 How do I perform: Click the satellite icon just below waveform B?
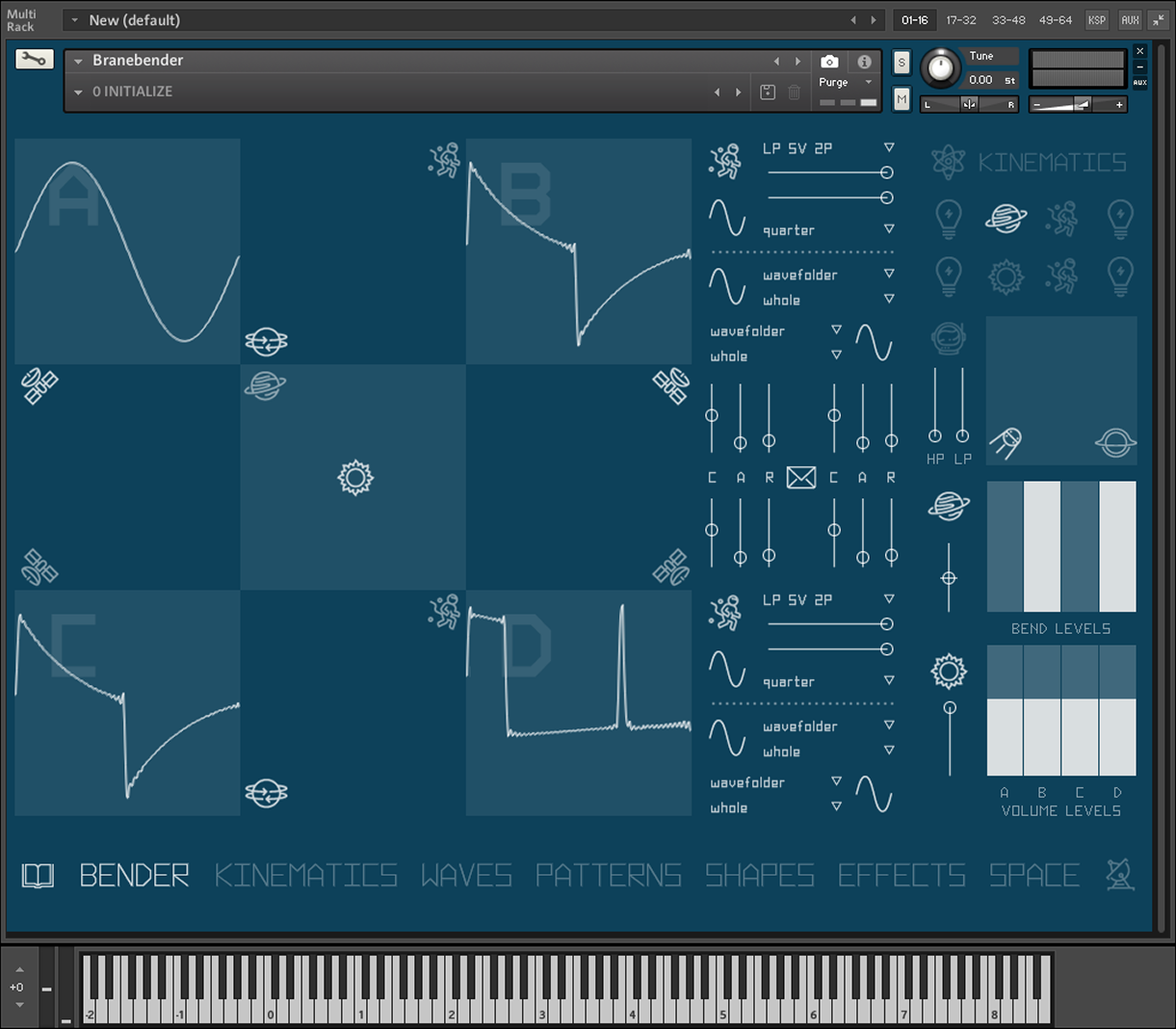coord(670,385)
